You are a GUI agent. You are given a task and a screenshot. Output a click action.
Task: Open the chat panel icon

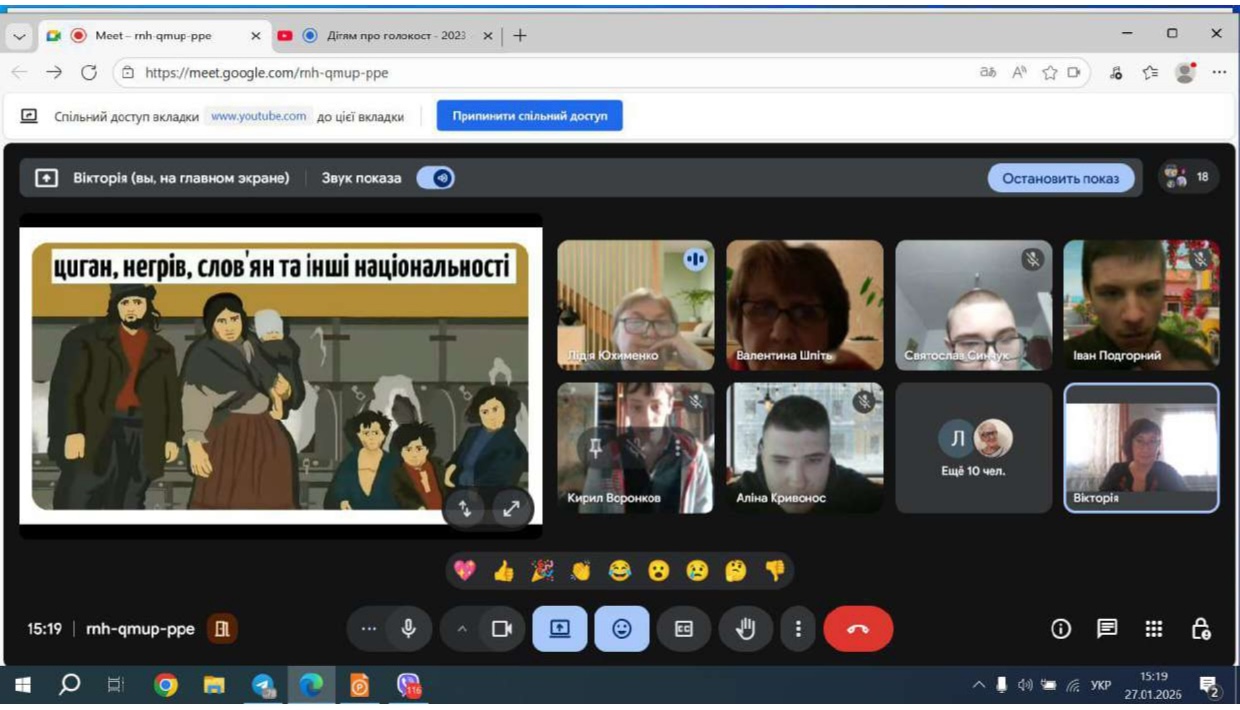pos(1107,629)
